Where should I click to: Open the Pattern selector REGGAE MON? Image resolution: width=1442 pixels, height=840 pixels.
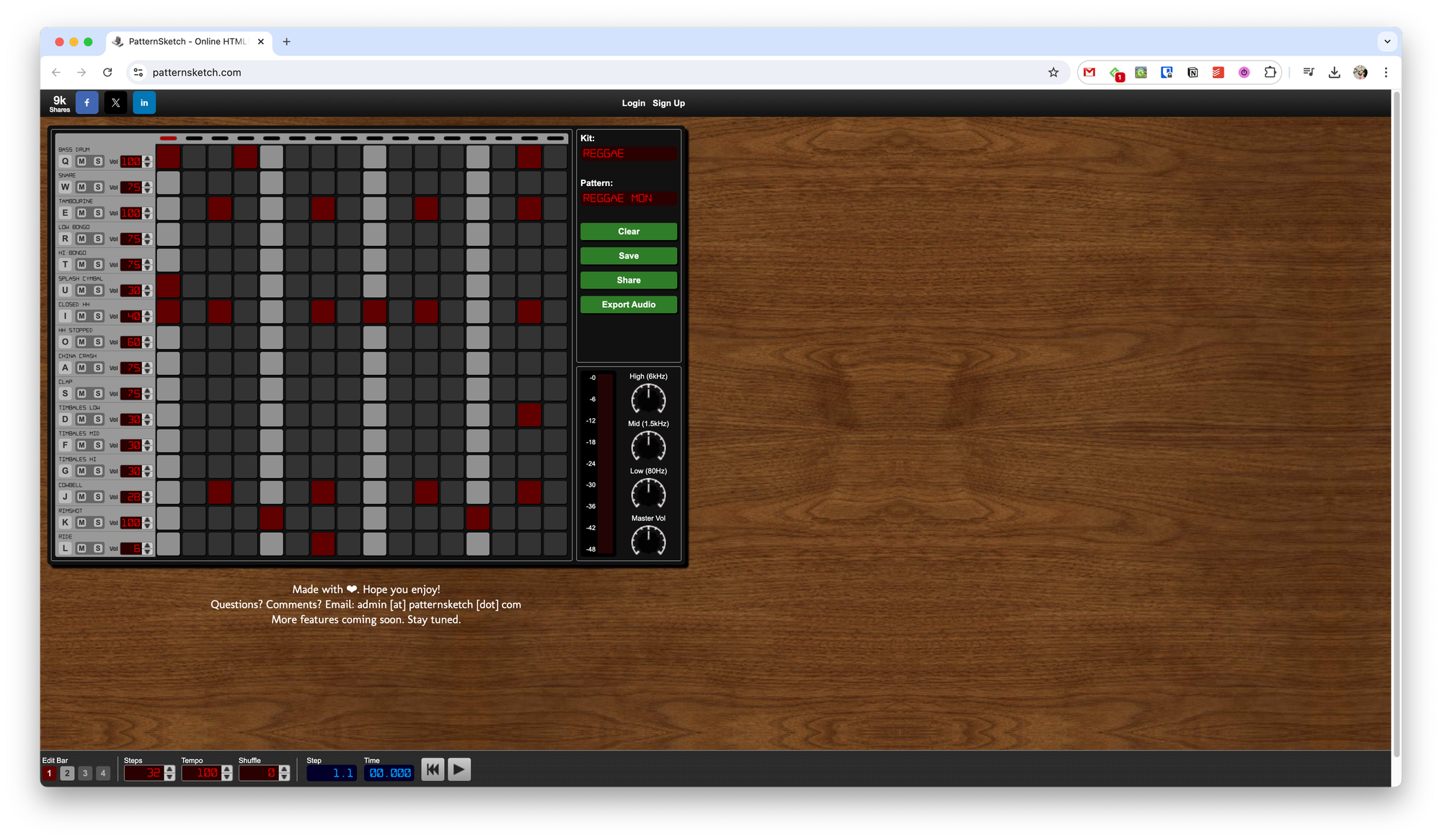[628, 198]
